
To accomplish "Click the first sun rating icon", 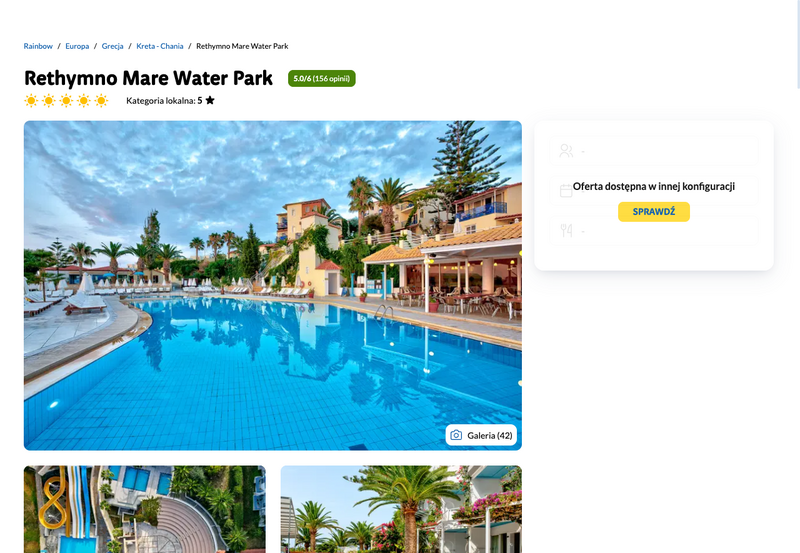I will click(x=31, y=100).
